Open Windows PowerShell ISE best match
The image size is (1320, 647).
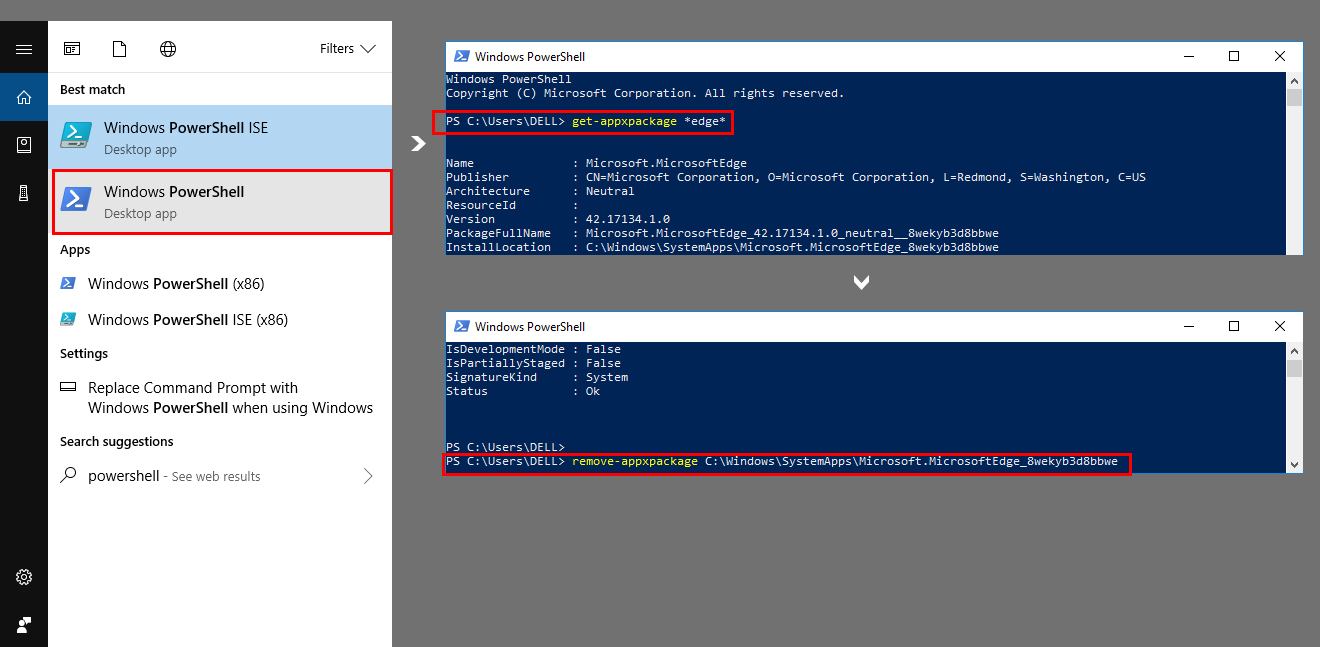[220, 137]
